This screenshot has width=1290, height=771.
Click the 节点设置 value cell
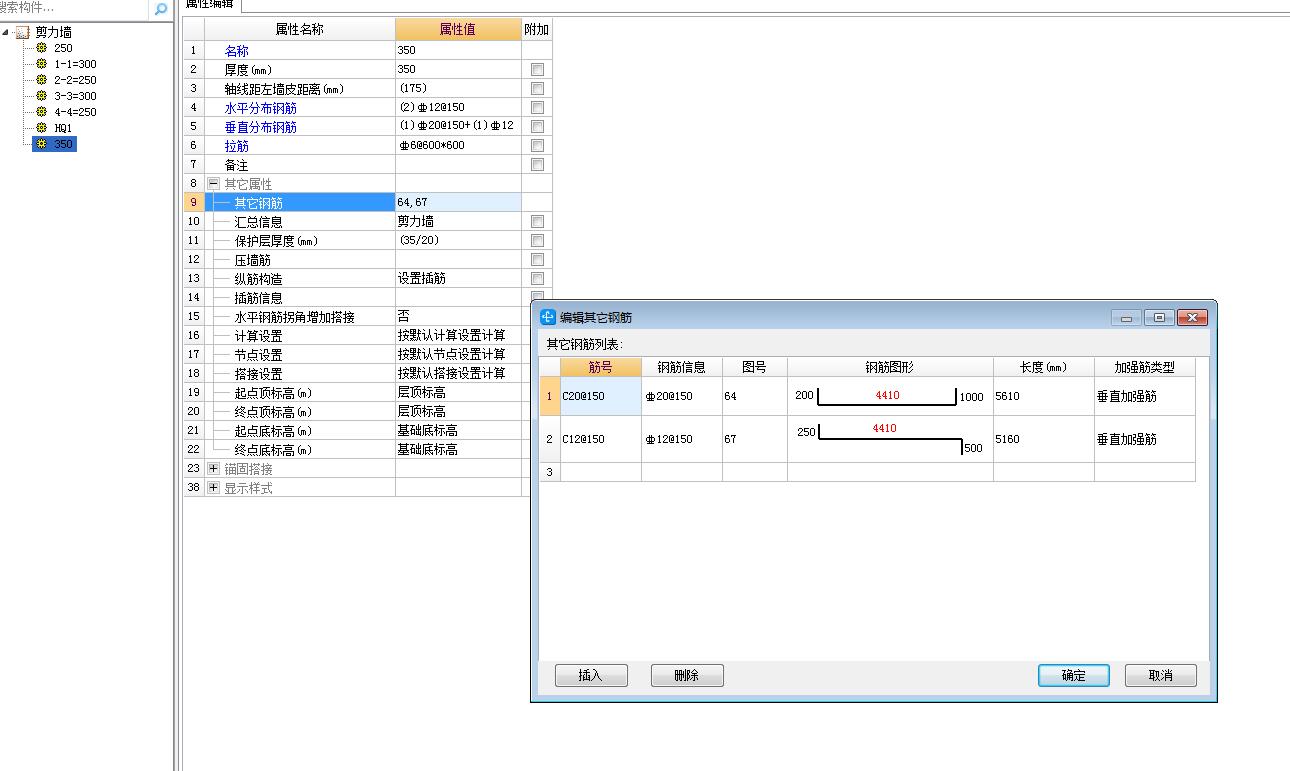(458, 354)
